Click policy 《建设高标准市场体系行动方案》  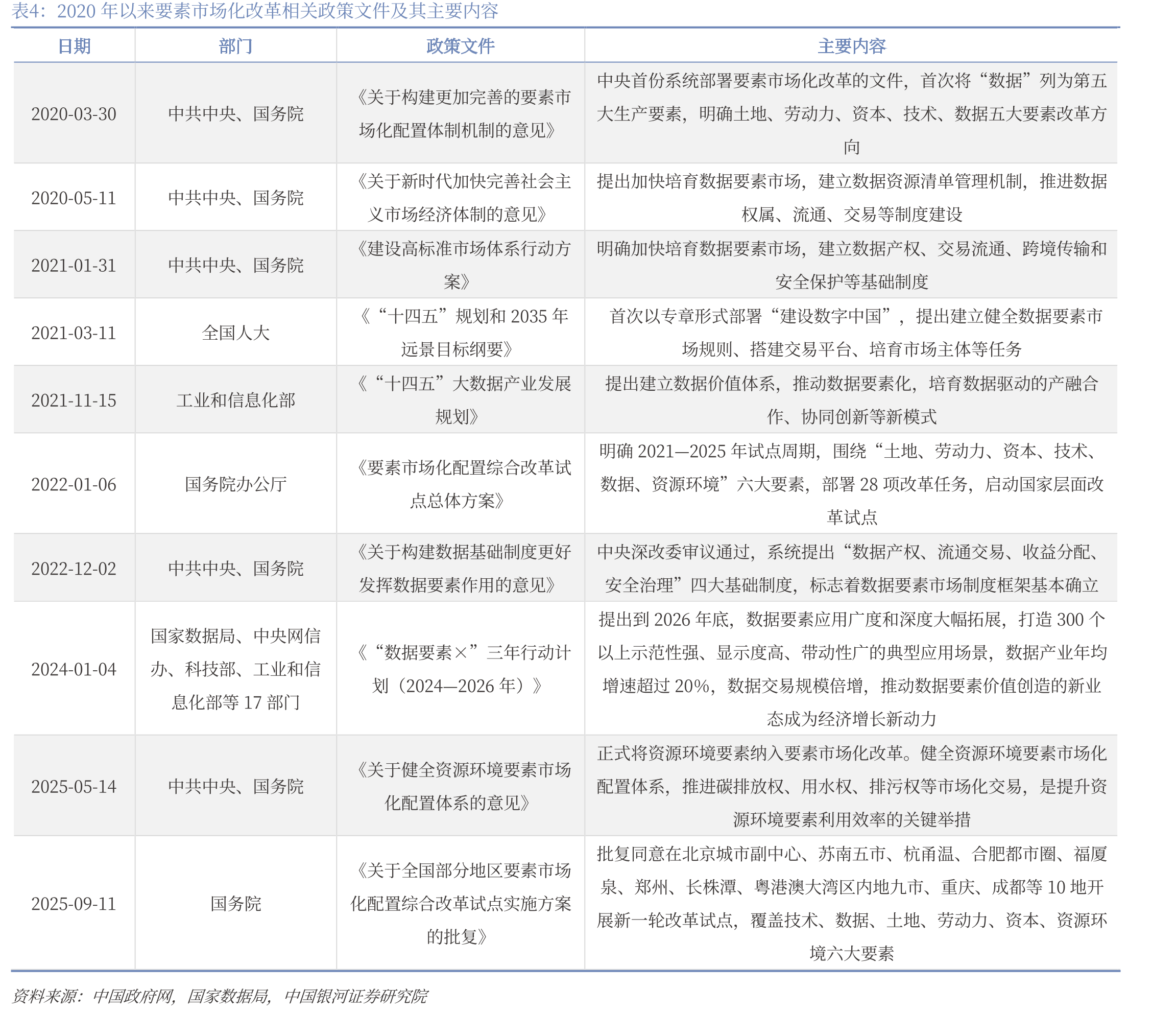[x=460, y=266]
